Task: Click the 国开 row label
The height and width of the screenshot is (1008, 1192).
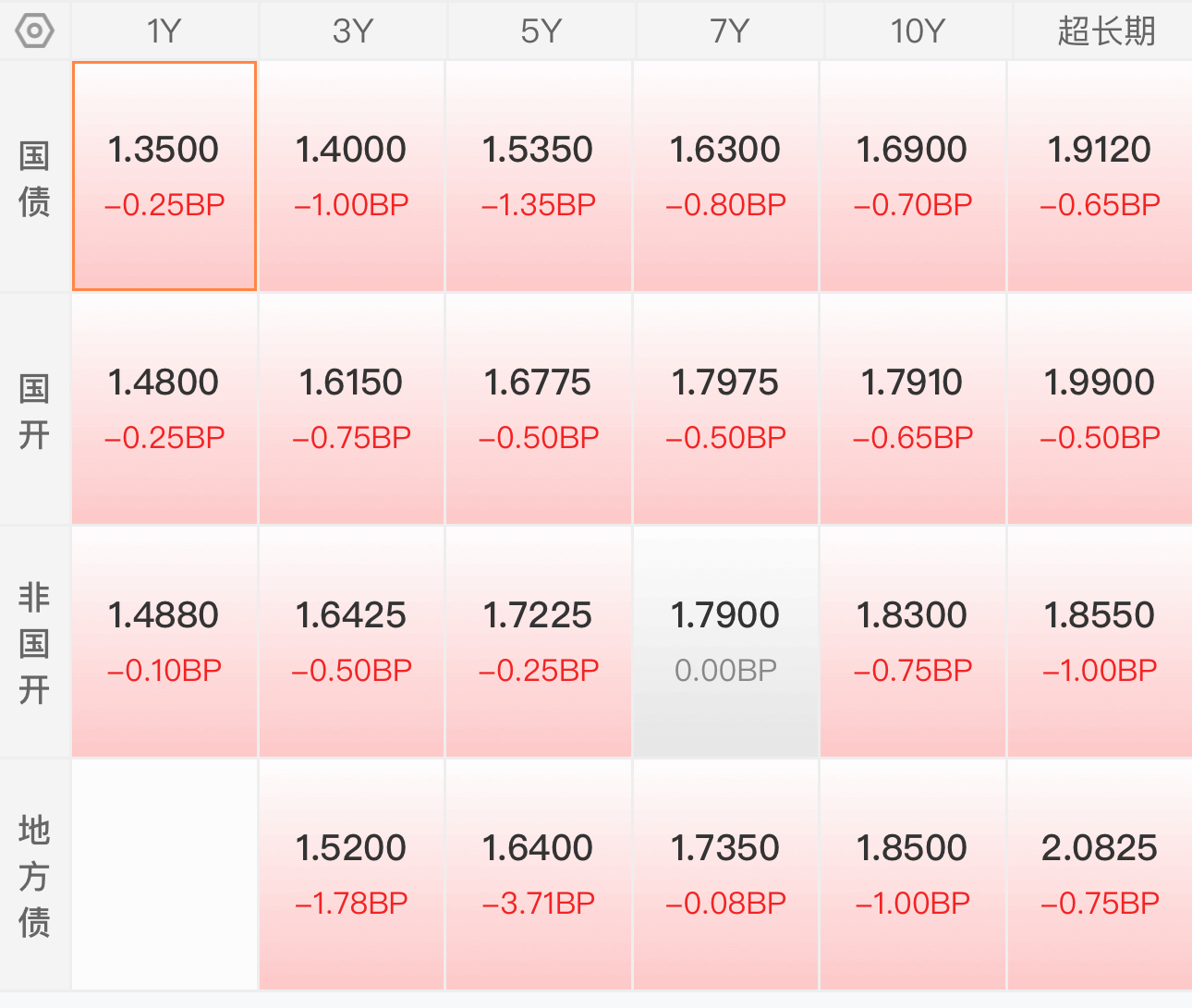Action: (x=34, y=410)
